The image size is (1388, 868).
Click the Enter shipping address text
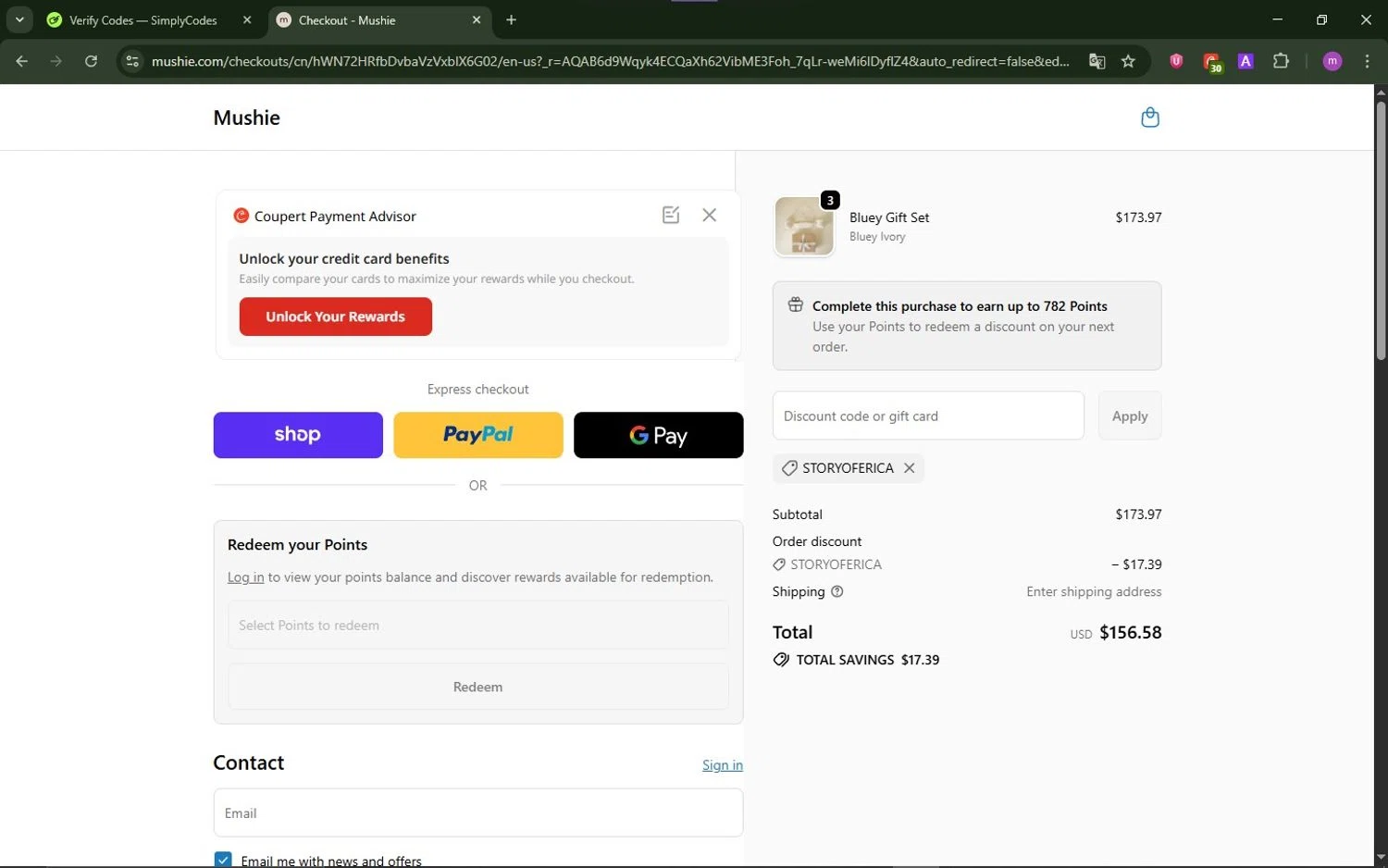point(1094,592)
